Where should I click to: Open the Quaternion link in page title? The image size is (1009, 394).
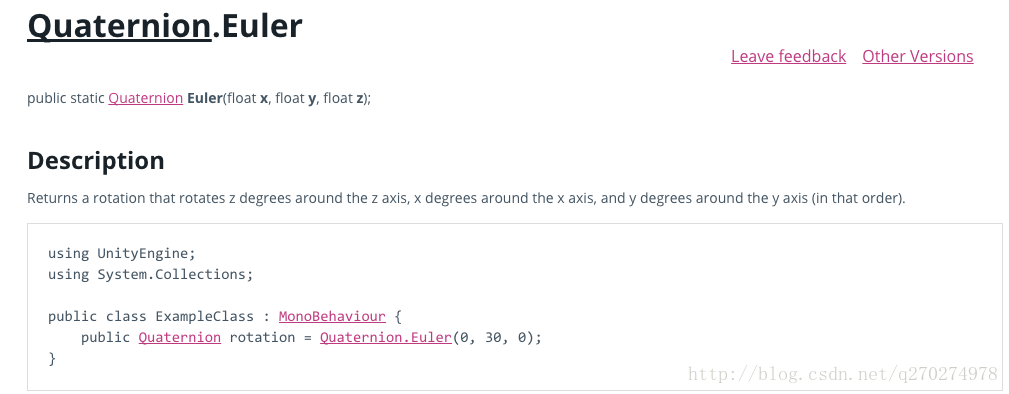click(x=119, y=26)
